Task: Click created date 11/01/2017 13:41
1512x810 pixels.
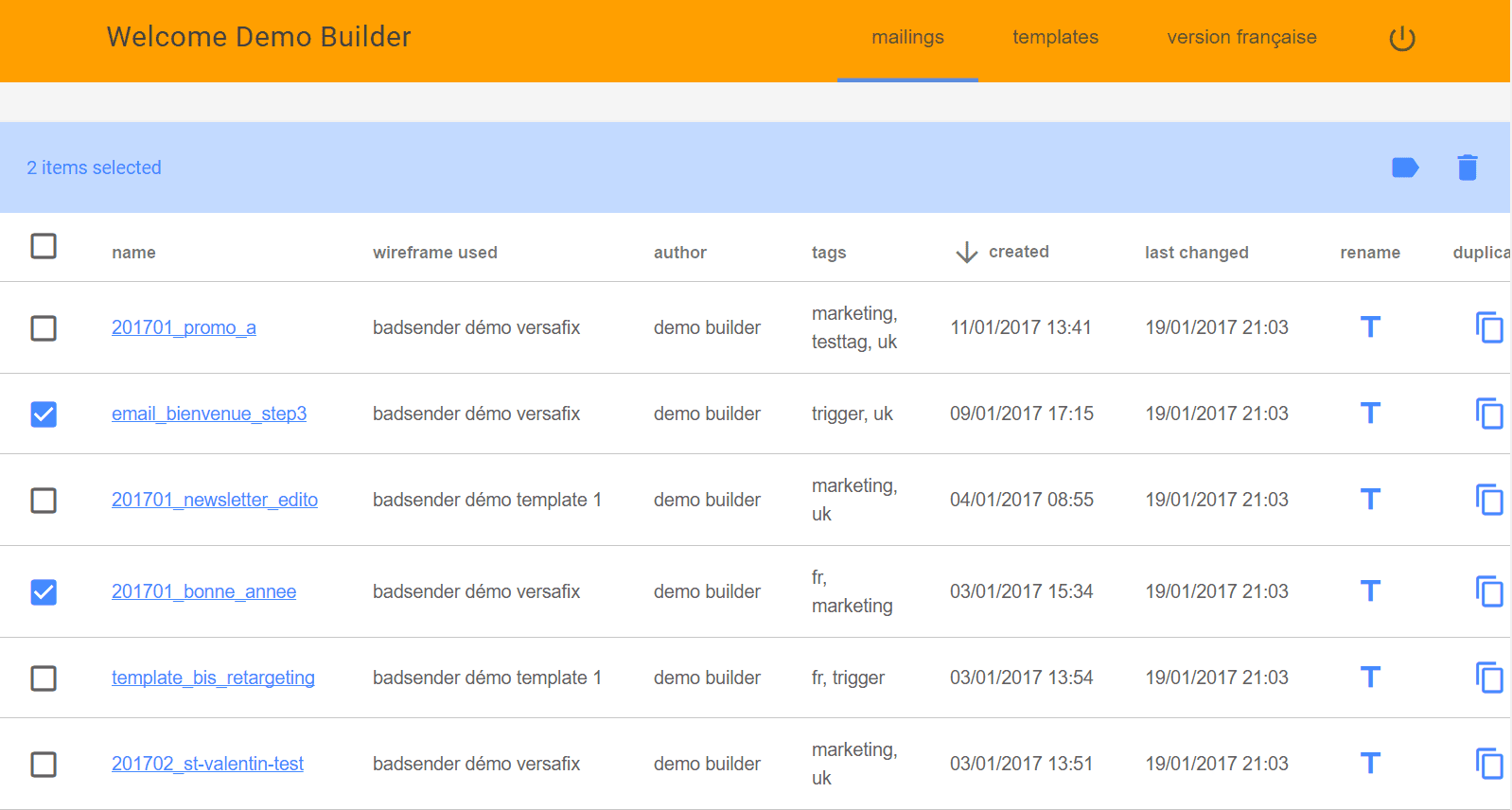Action: 1021,327
